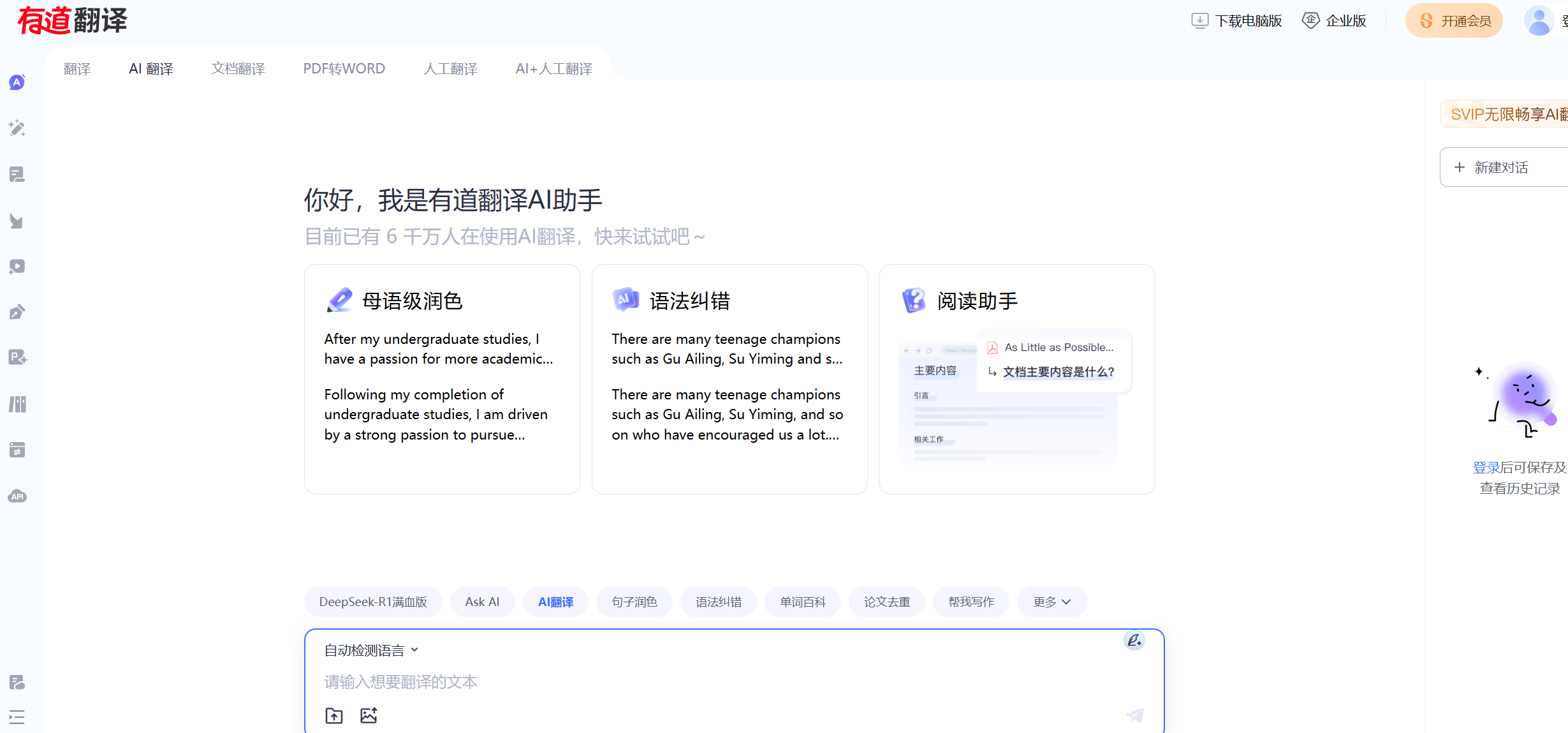Click the PPT generation sidebar icon

point(17,357)
